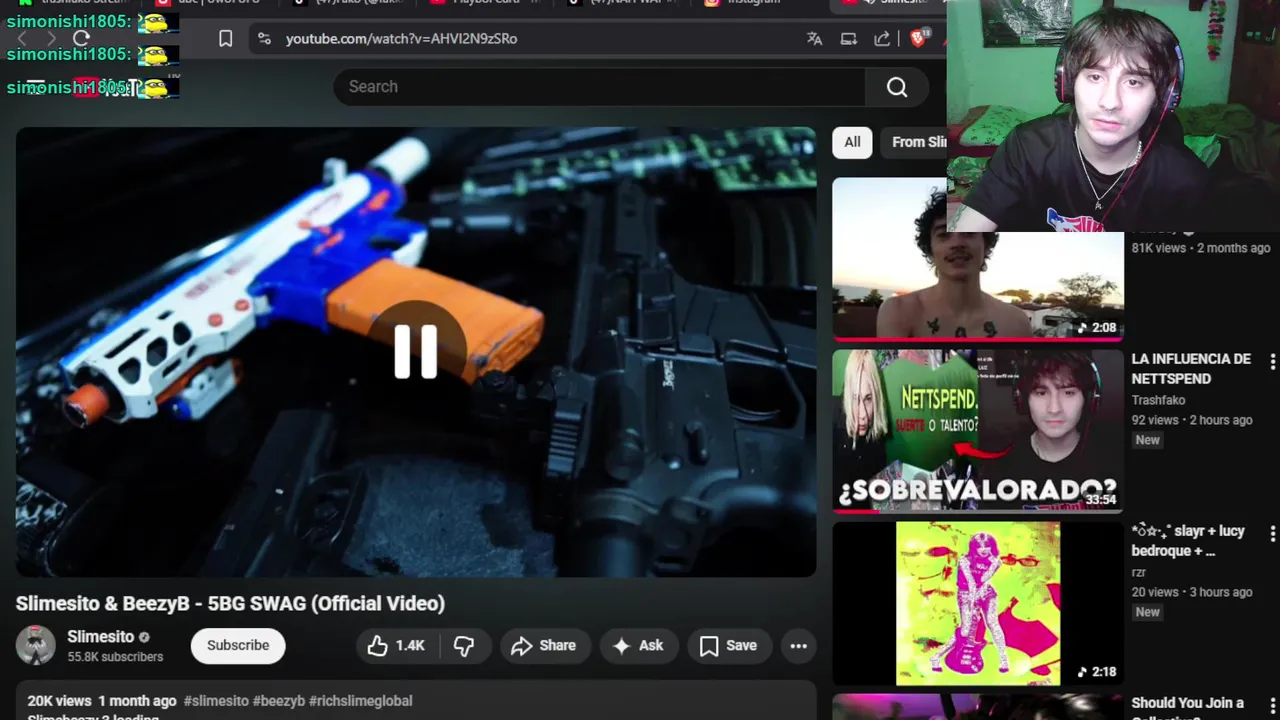1280x720 pixels.
Task: Open options menu for Should You Join video
Action: pos(1272,706)
